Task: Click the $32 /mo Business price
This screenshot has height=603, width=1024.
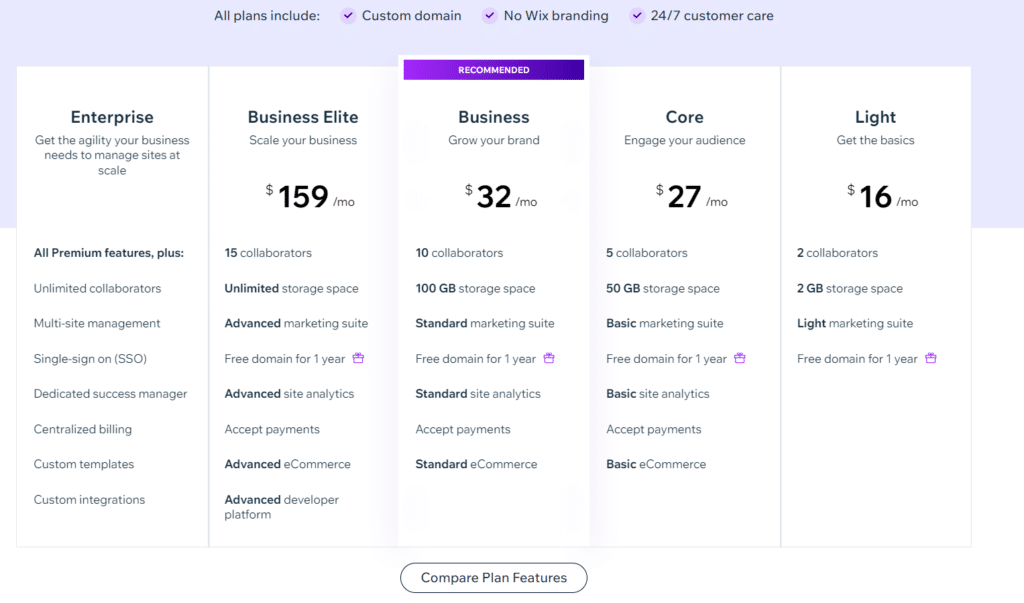Action: [495, 197]
